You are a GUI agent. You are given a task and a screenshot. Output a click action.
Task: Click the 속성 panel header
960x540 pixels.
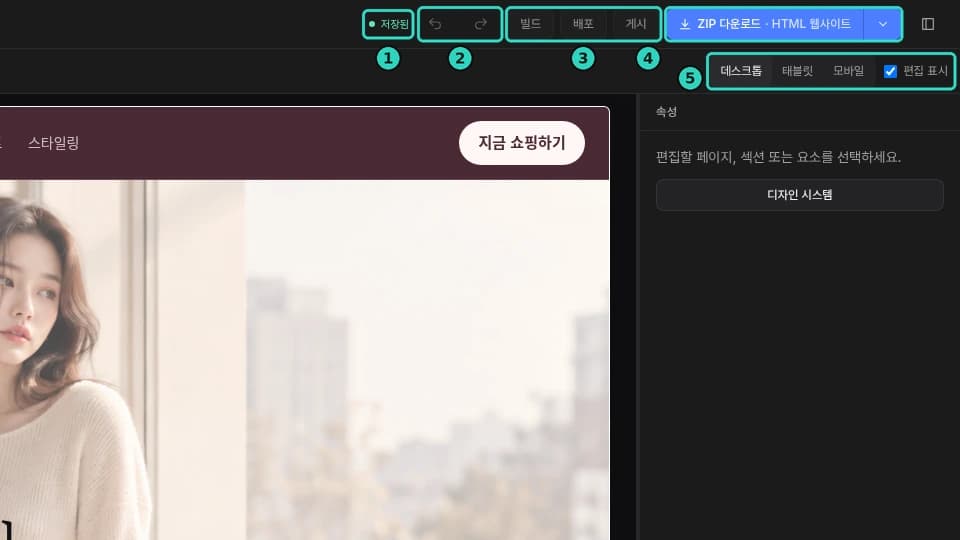click(666, 111)
